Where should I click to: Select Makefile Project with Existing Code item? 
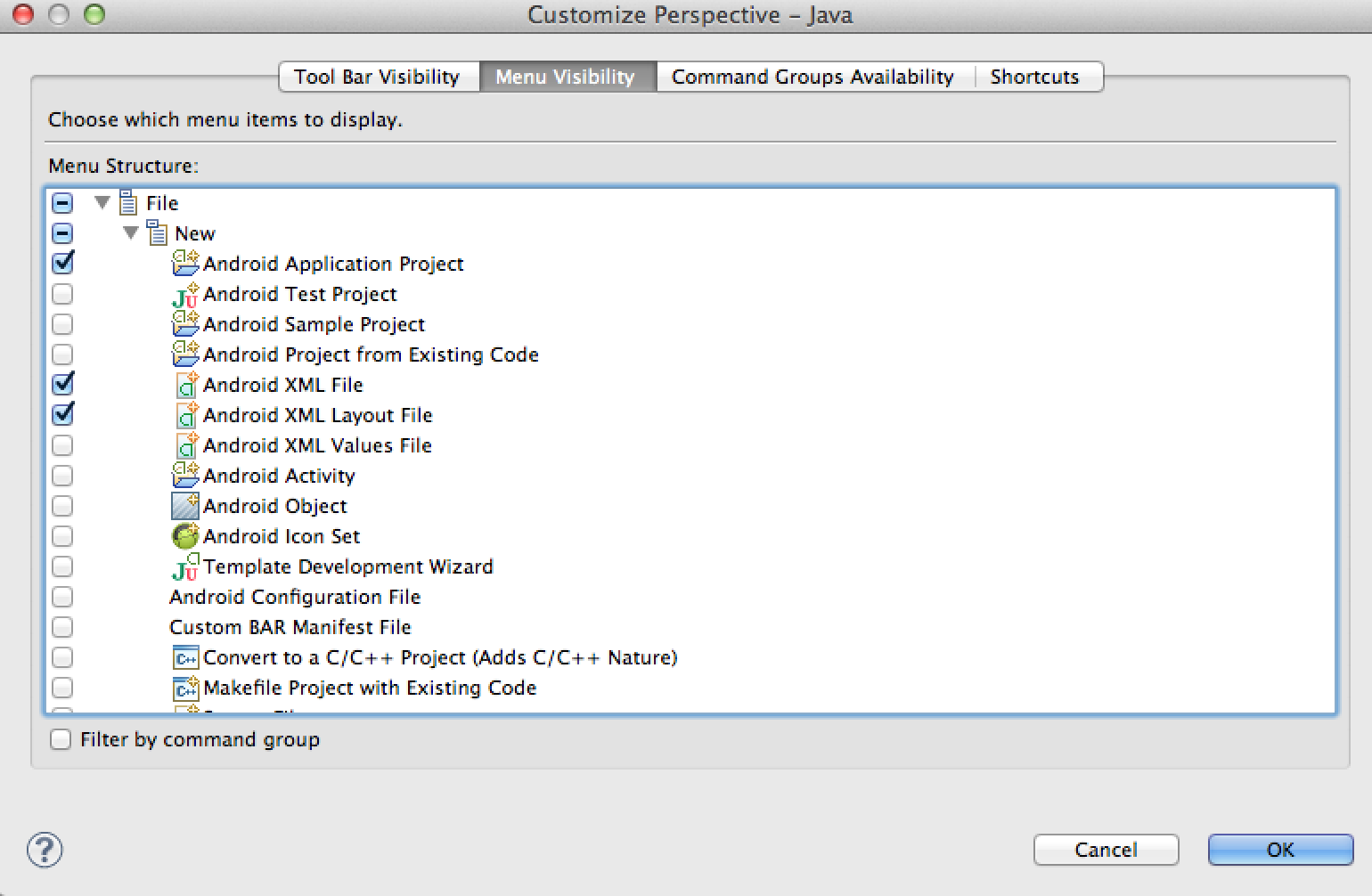(369, 688)
